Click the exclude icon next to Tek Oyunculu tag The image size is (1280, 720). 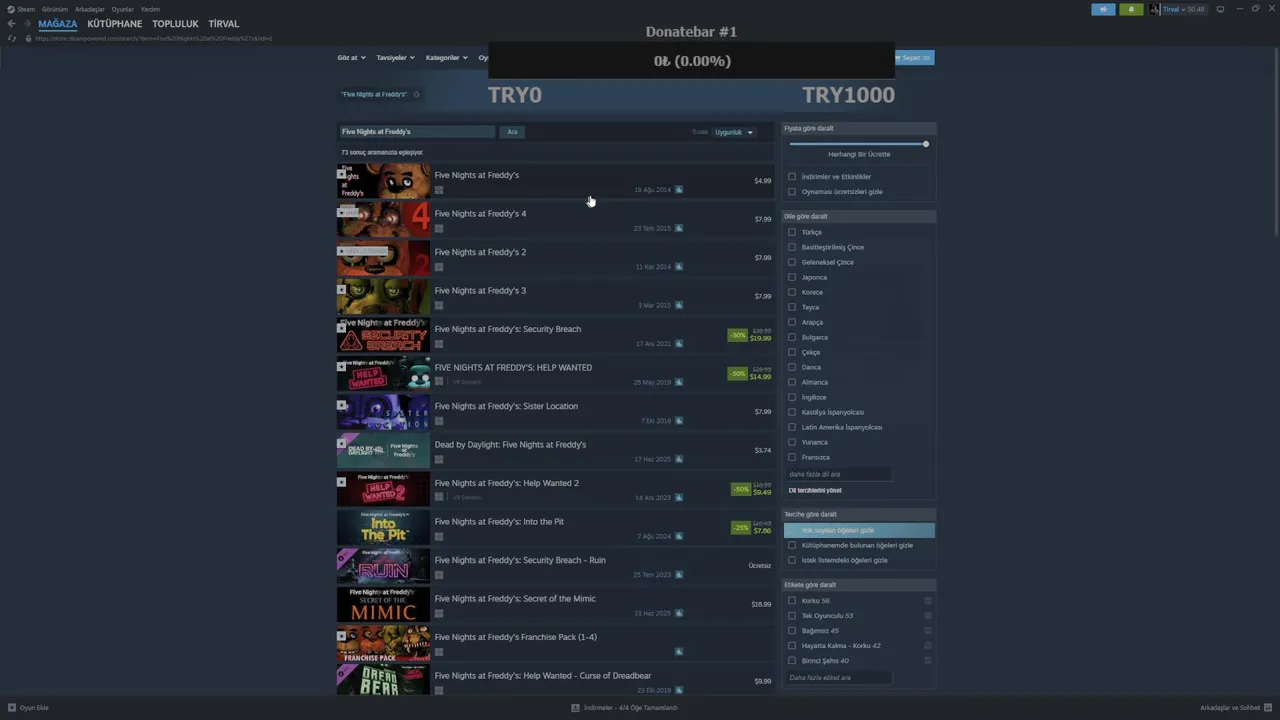[x=928, y=616]
